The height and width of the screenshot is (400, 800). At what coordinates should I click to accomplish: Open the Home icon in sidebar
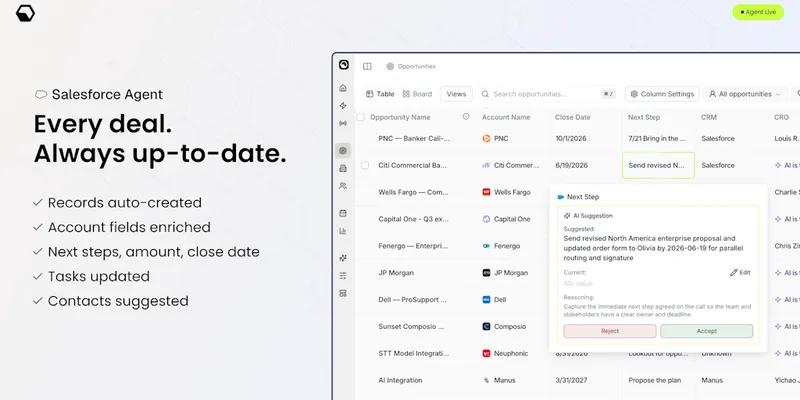point(343,88)
